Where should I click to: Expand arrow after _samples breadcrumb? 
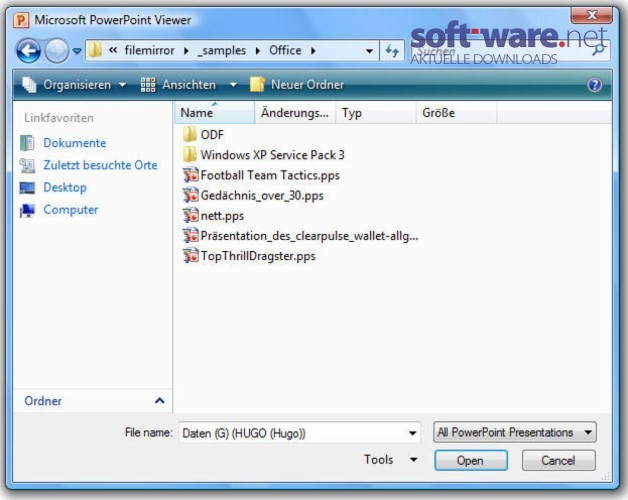click(x=258, y=51)
